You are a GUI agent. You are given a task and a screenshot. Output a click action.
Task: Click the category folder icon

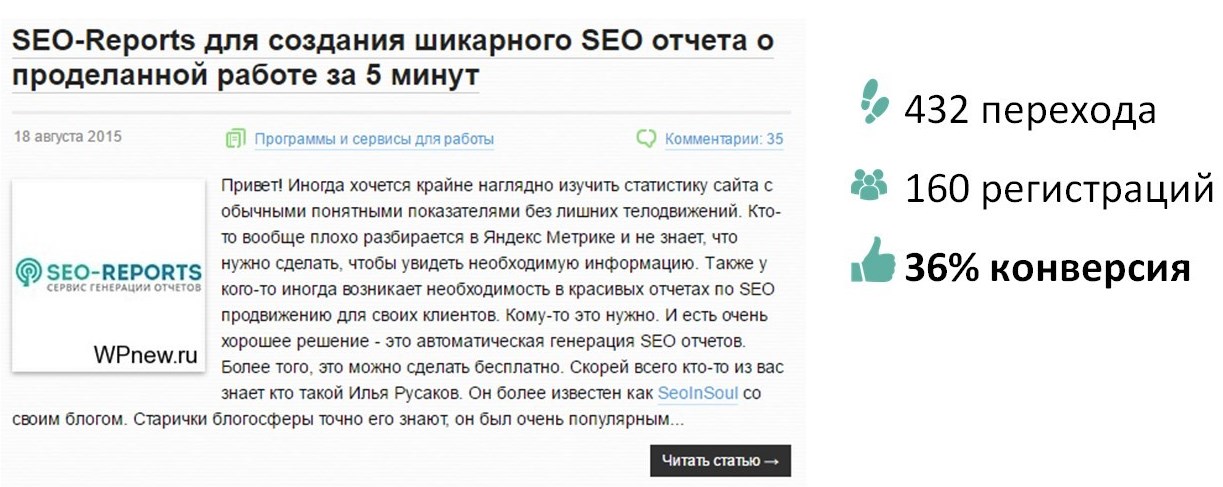coord(235,139)
